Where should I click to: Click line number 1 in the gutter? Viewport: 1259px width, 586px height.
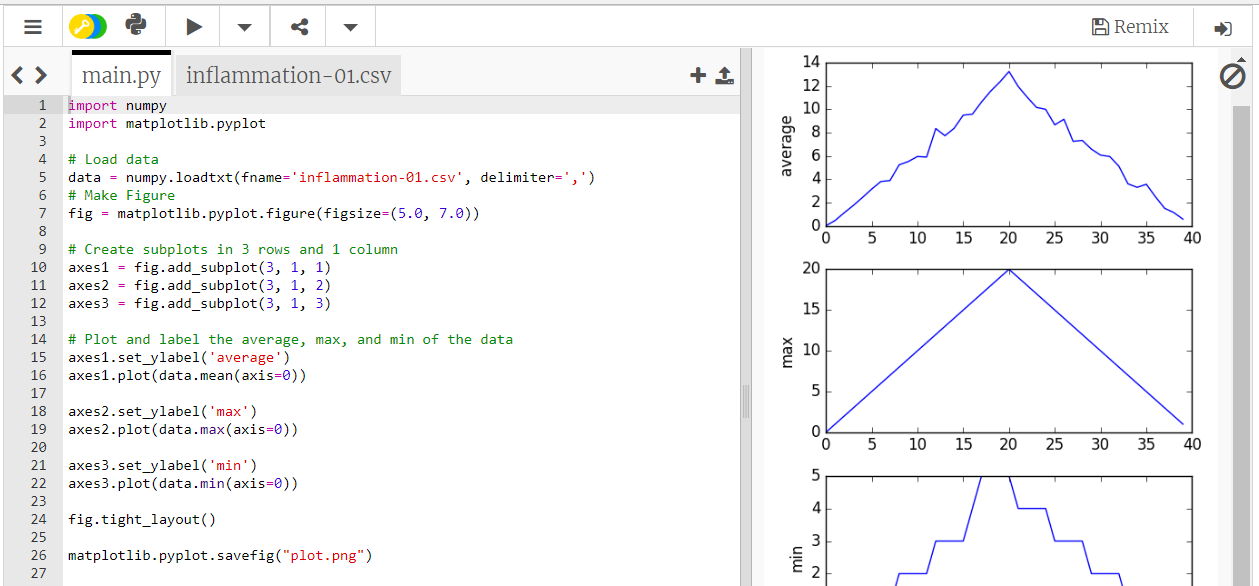42,105
